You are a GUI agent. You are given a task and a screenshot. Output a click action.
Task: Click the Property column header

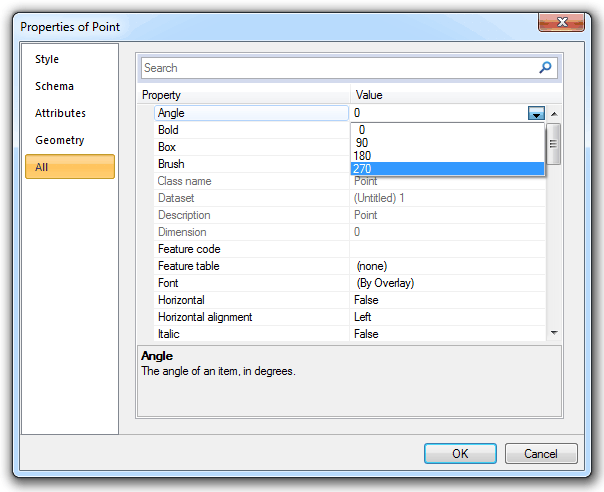244,95
